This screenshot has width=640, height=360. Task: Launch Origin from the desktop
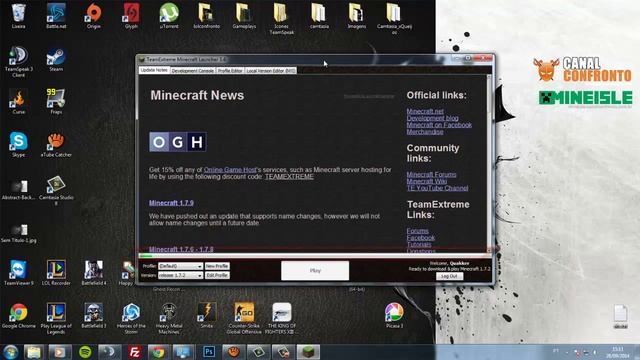93,16
